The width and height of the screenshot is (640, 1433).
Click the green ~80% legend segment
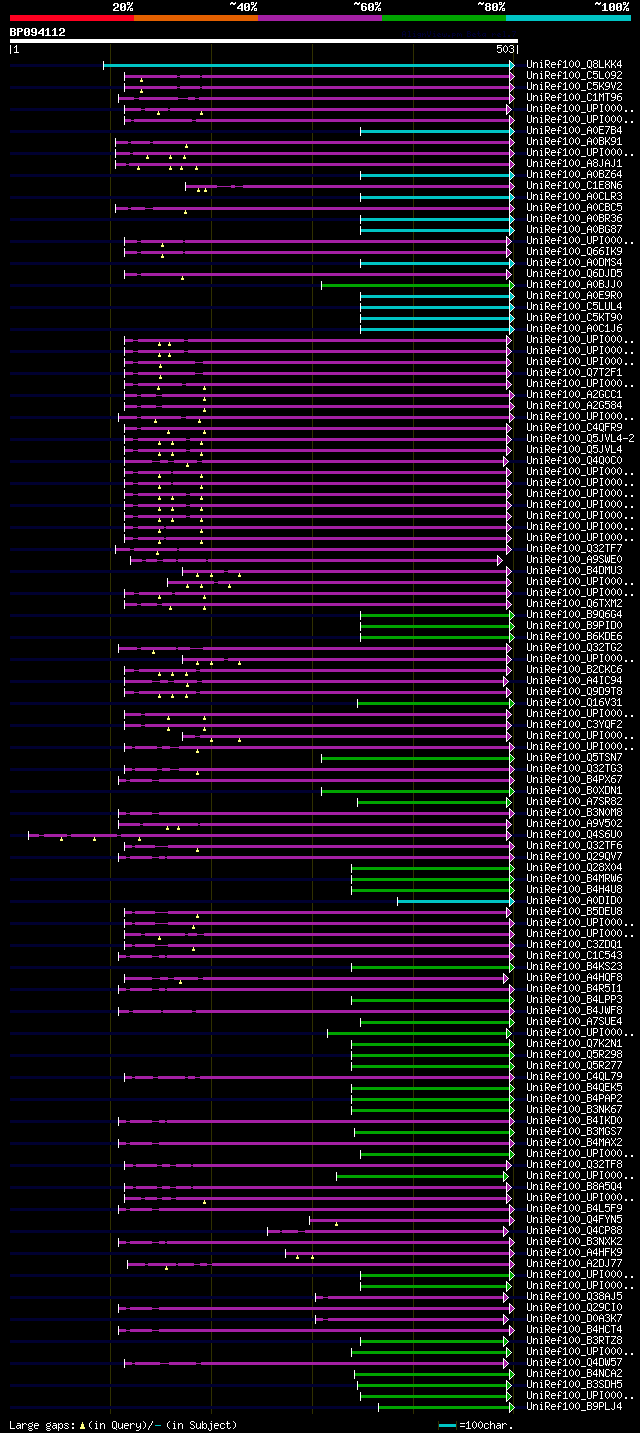tap(444, 18)
